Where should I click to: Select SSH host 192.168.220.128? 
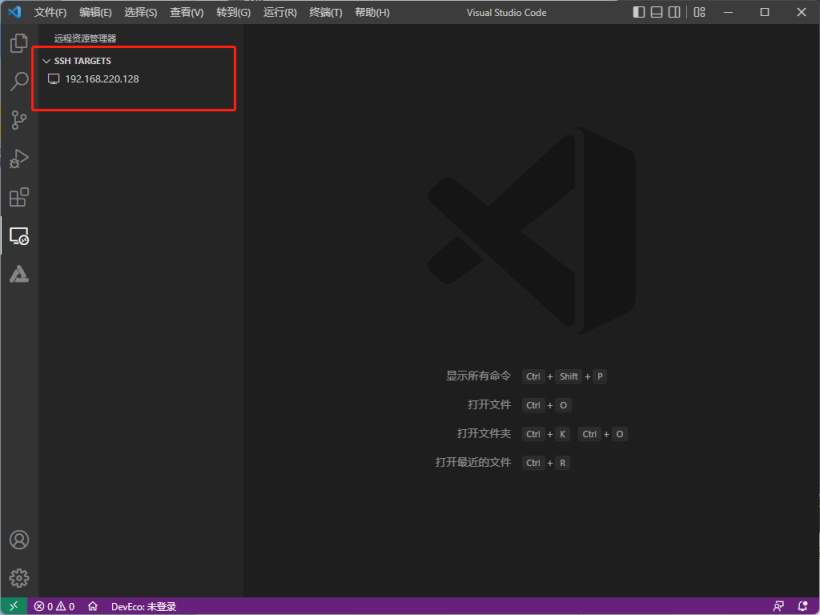(x=101, y=79)
